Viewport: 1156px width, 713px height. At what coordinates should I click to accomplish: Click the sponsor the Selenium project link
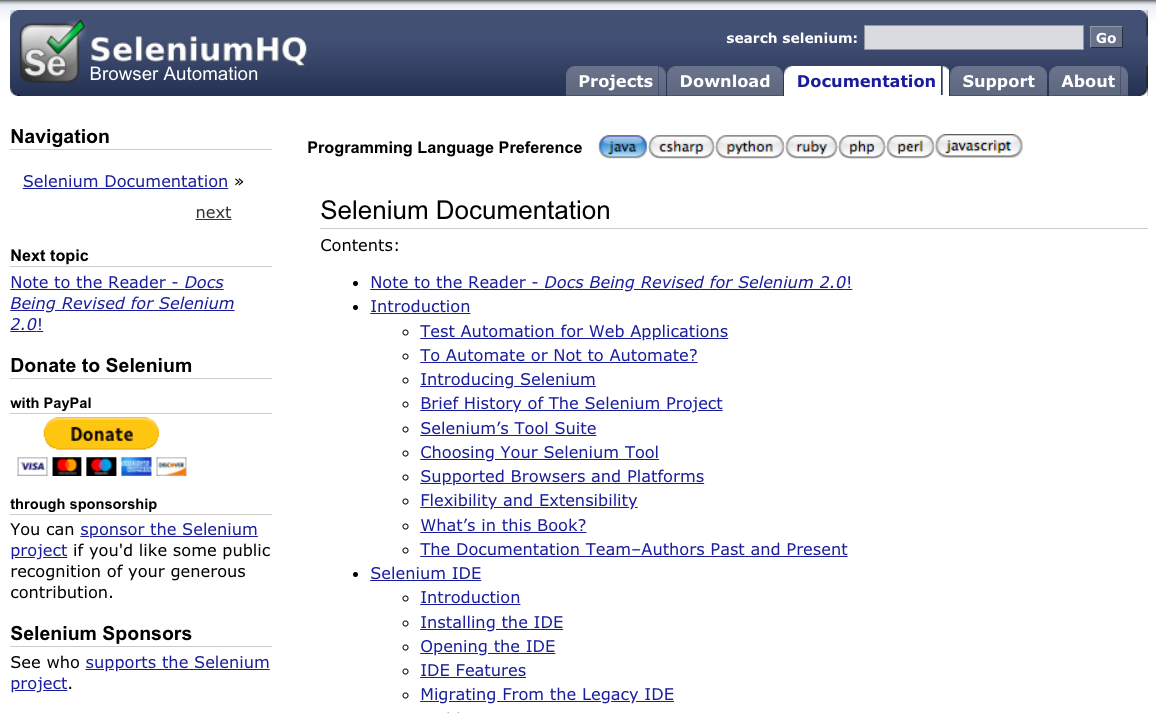tap(168, 529)
